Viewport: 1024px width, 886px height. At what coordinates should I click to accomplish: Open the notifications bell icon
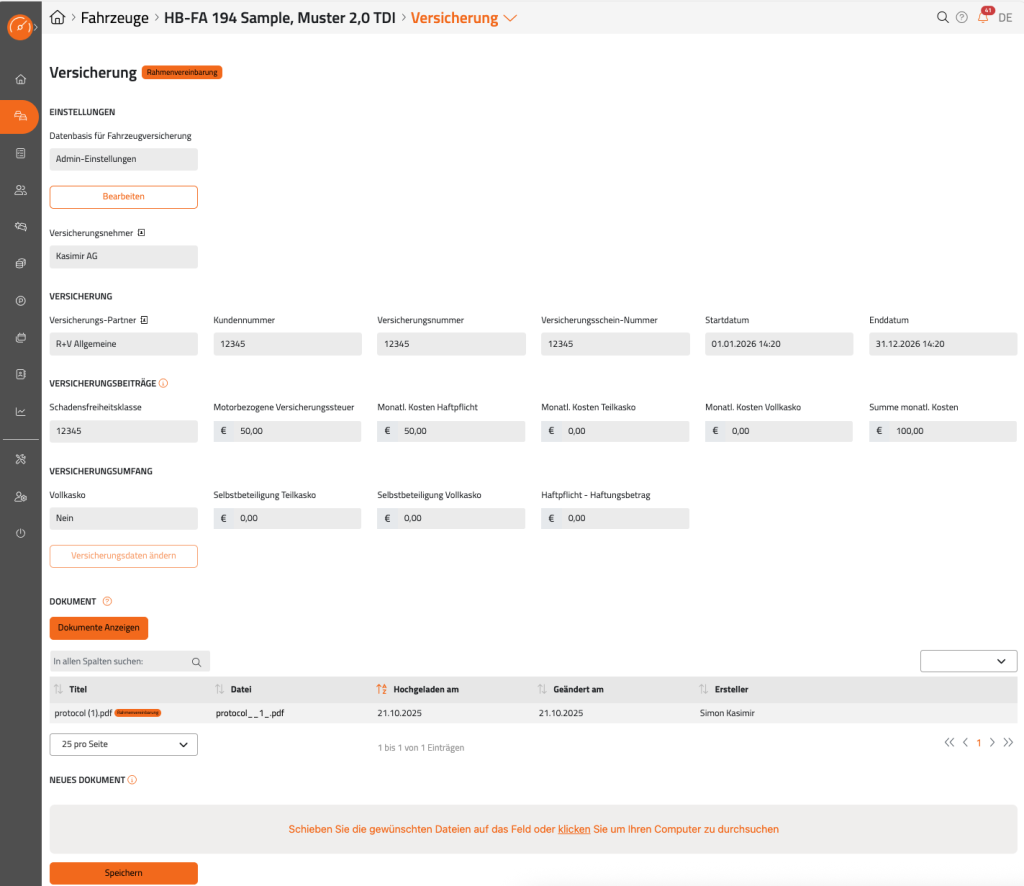tap(983, 17)
